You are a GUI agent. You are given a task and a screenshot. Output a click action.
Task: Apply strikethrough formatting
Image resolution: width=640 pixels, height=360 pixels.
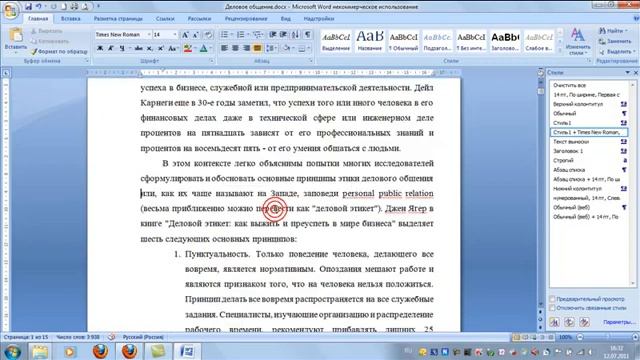(139, 48)
